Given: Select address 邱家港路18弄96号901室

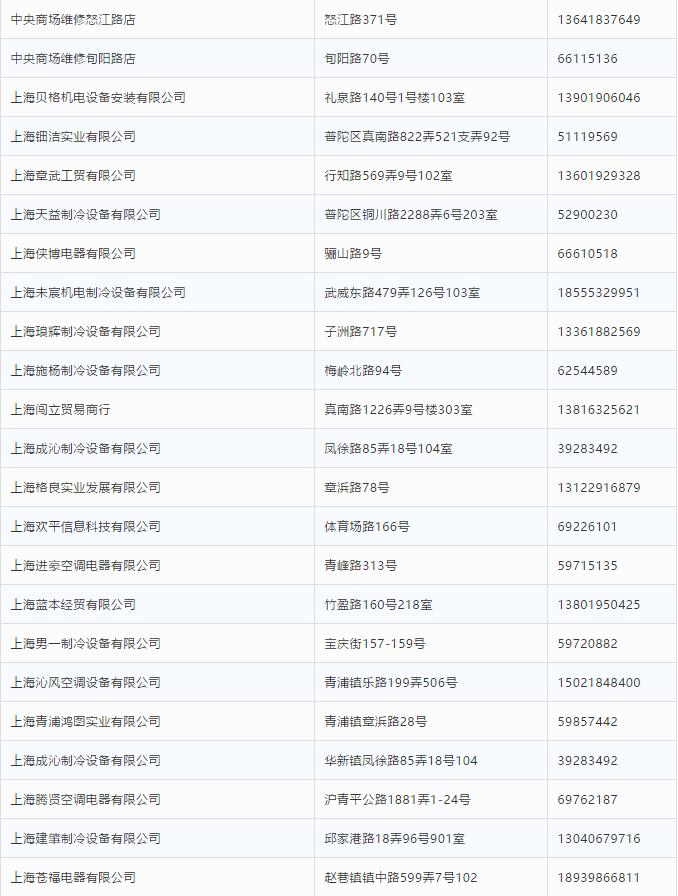Looking at the screenshot, I should click(394, 838).
